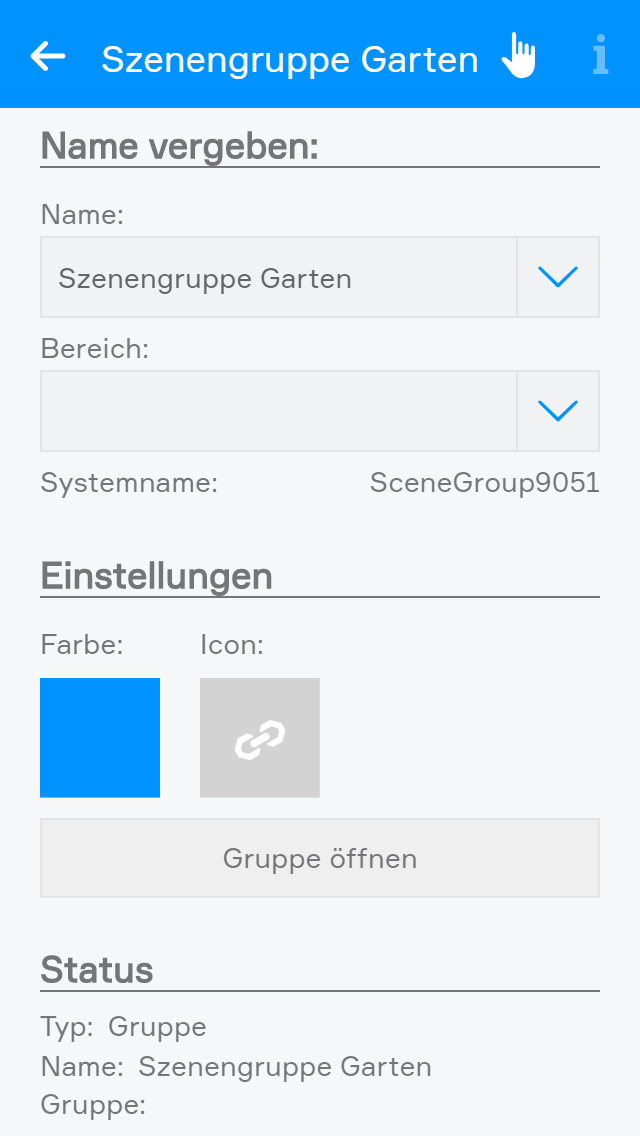Click the Status section heading
Image resolution: width=640 pixels, height=1136 pixels.
click(x=97, y=970)
